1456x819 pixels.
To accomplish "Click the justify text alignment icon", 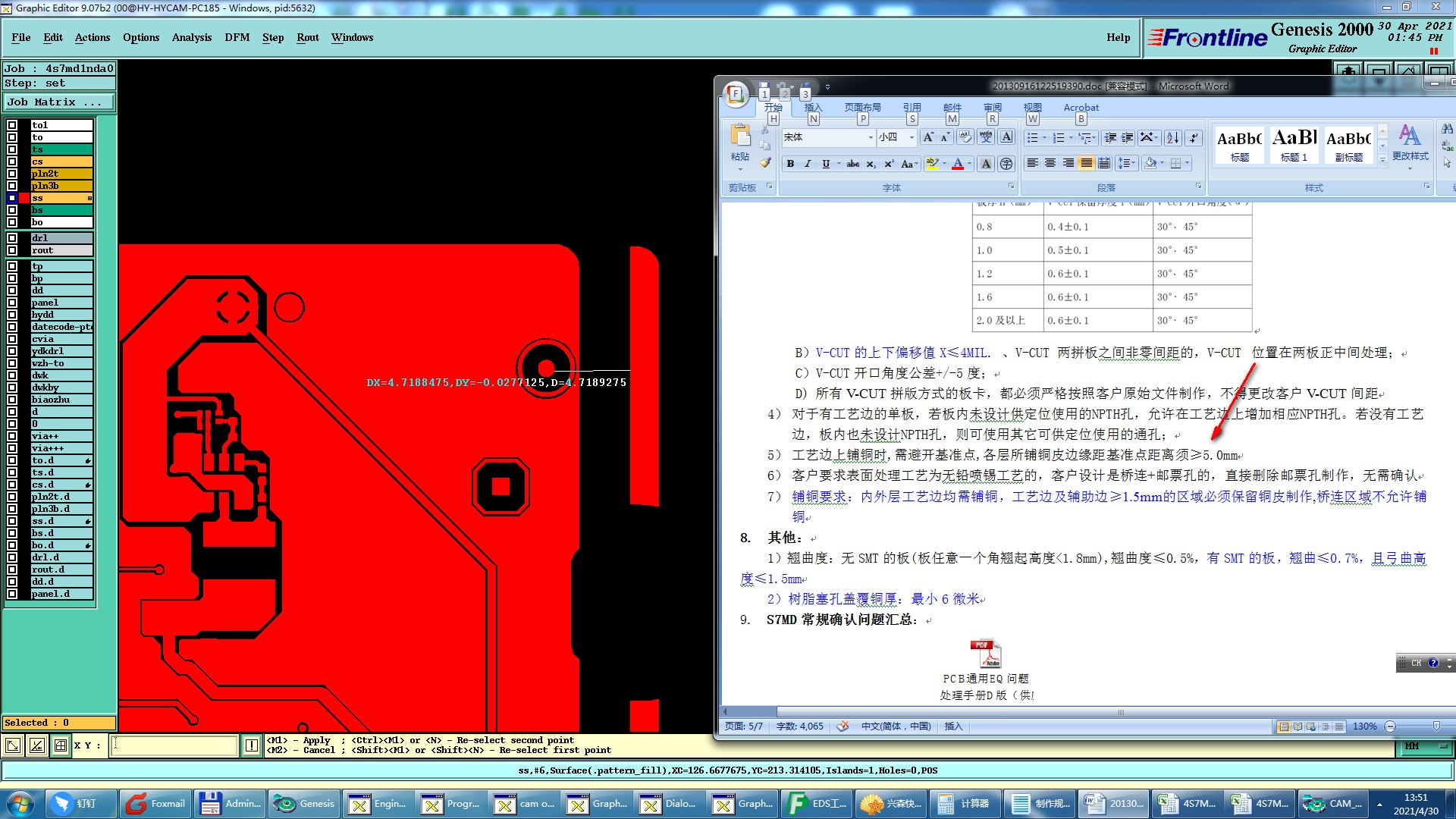I will (1086, 164).
